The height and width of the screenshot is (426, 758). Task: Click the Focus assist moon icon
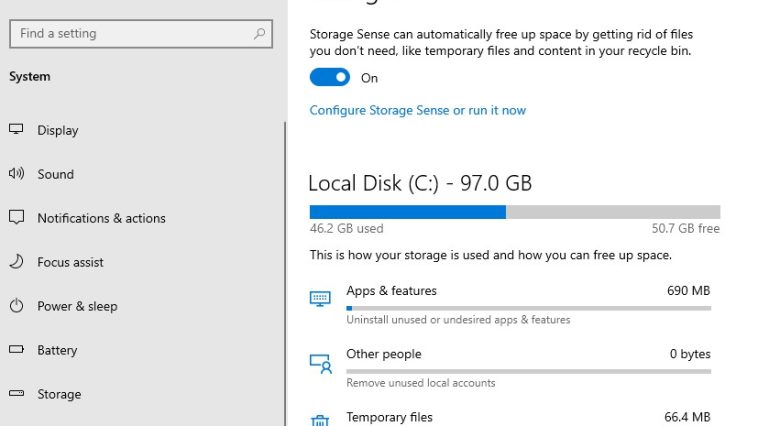coord(16,262)
